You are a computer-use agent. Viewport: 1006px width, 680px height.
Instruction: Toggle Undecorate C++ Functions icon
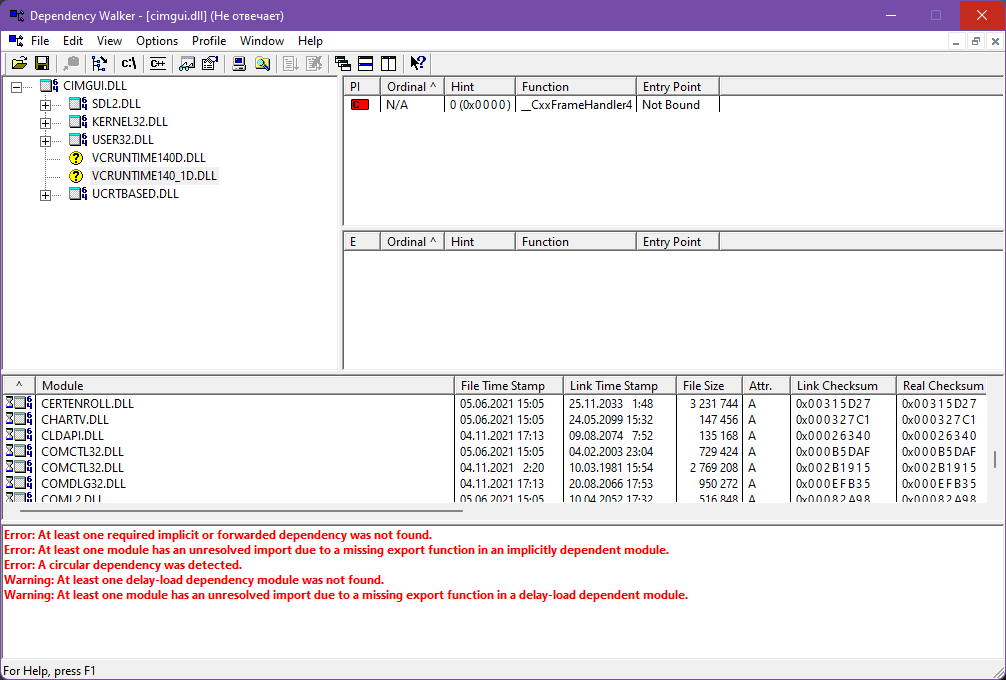pos(156,63)
